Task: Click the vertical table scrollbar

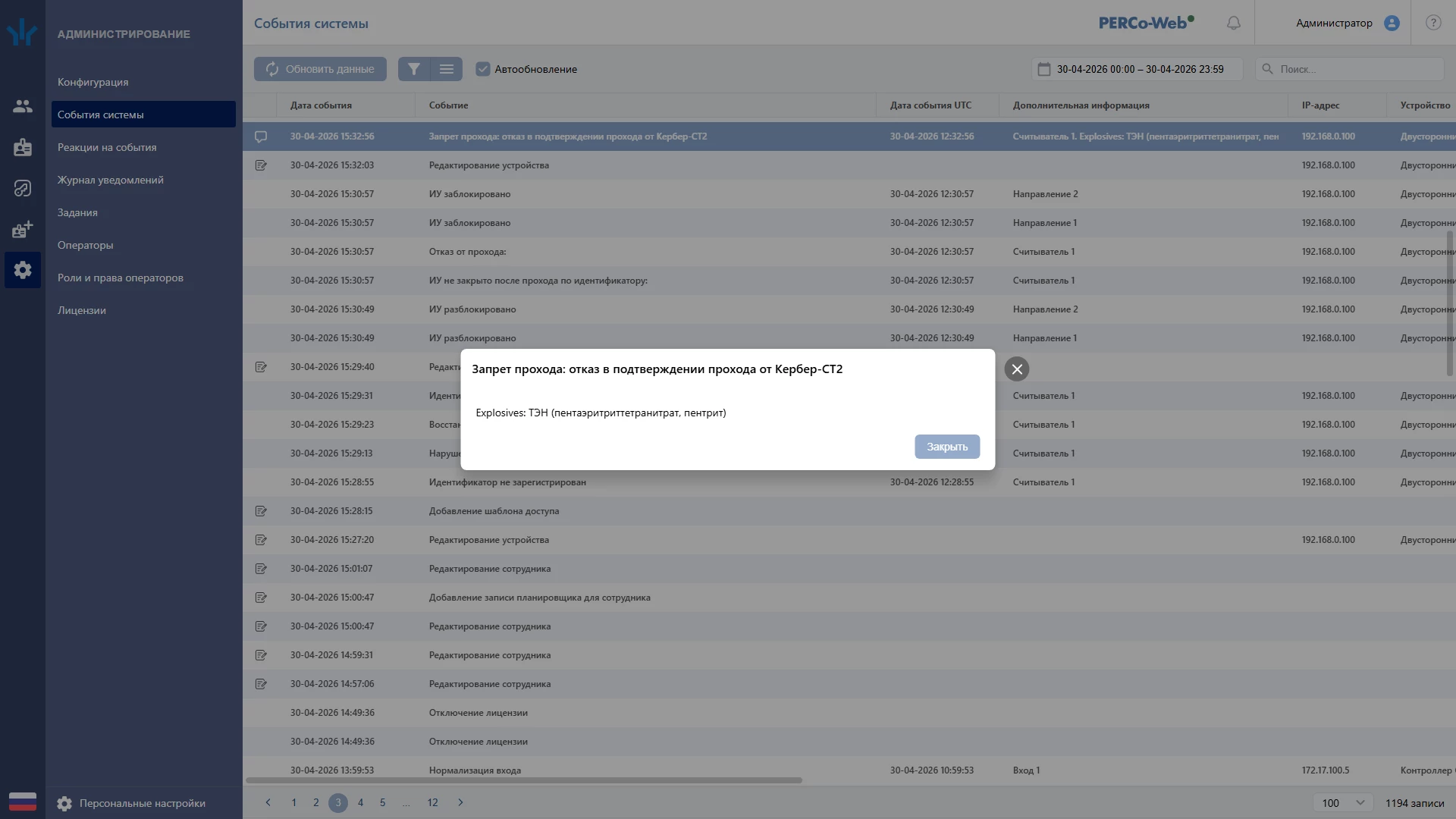Action: pyautogui.click(x=1451, y=303)
